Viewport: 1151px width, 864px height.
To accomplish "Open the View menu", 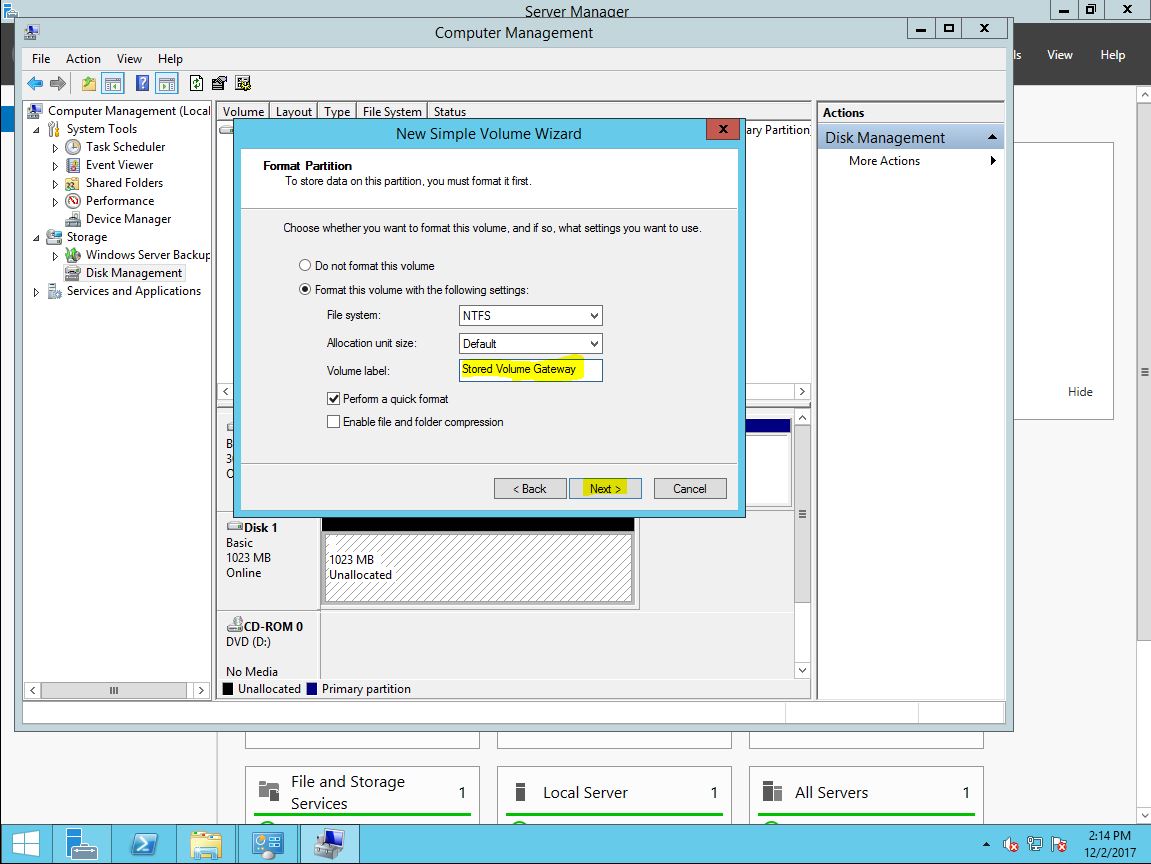I will (129, 59).
